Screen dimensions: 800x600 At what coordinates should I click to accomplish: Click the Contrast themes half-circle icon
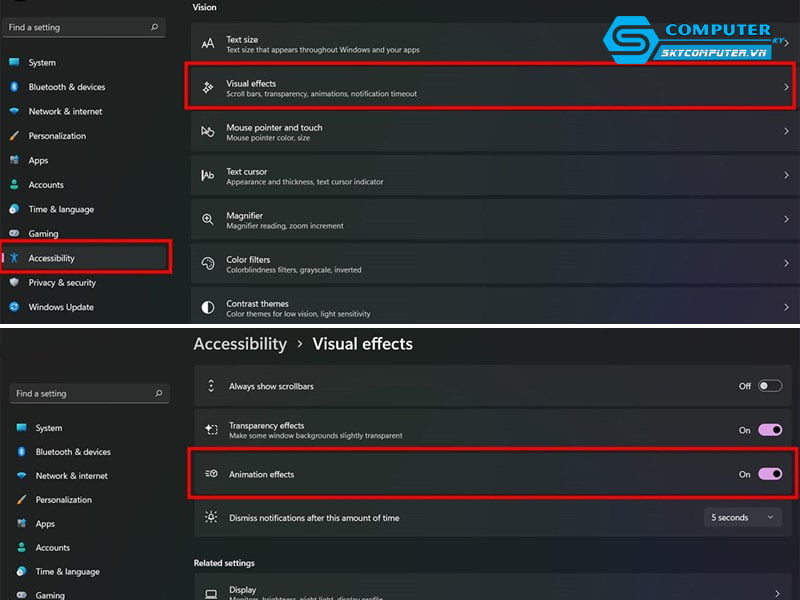point(208,308)
